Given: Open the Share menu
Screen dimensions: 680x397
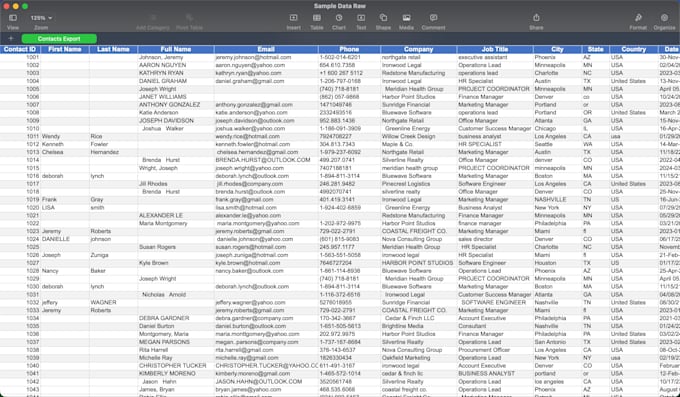Looking at the screenshot, I should 536,18.
